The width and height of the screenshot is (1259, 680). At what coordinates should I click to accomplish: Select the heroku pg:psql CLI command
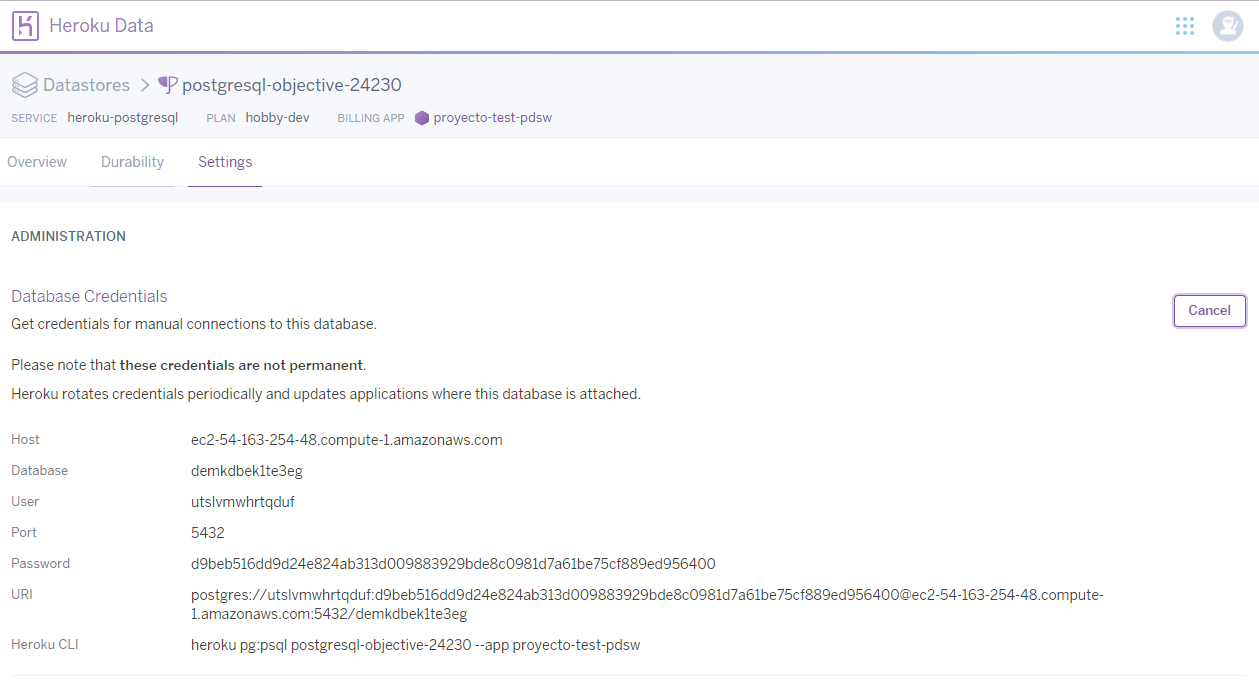point(415,645)
